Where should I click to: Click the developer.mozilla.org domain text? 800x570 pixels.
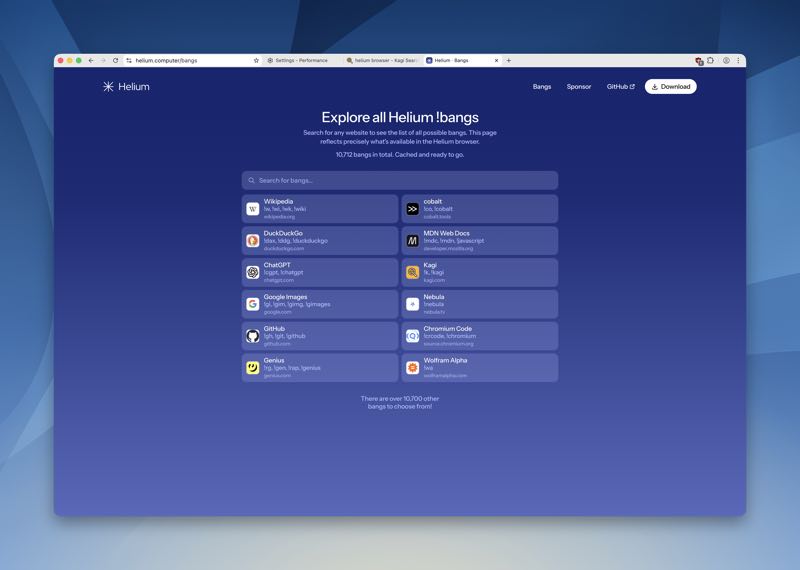(448, 249)
